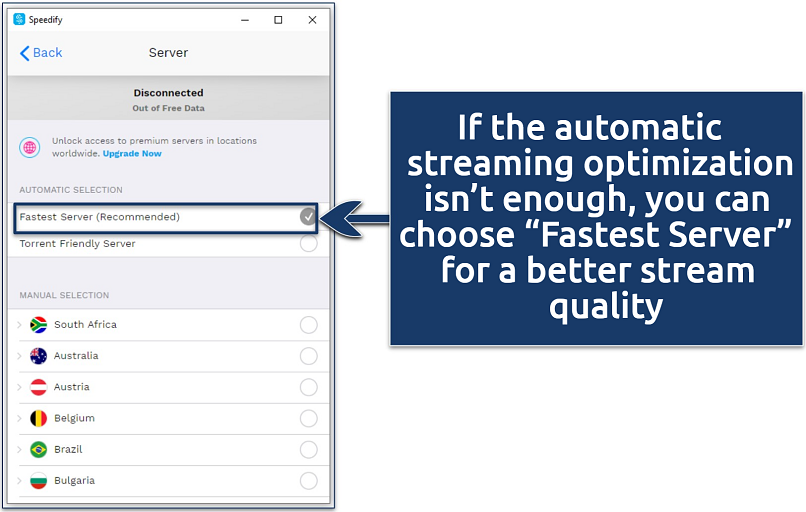Click the South Africa flag icon
This screenshot has width=806, height=512.
[39, 325]
